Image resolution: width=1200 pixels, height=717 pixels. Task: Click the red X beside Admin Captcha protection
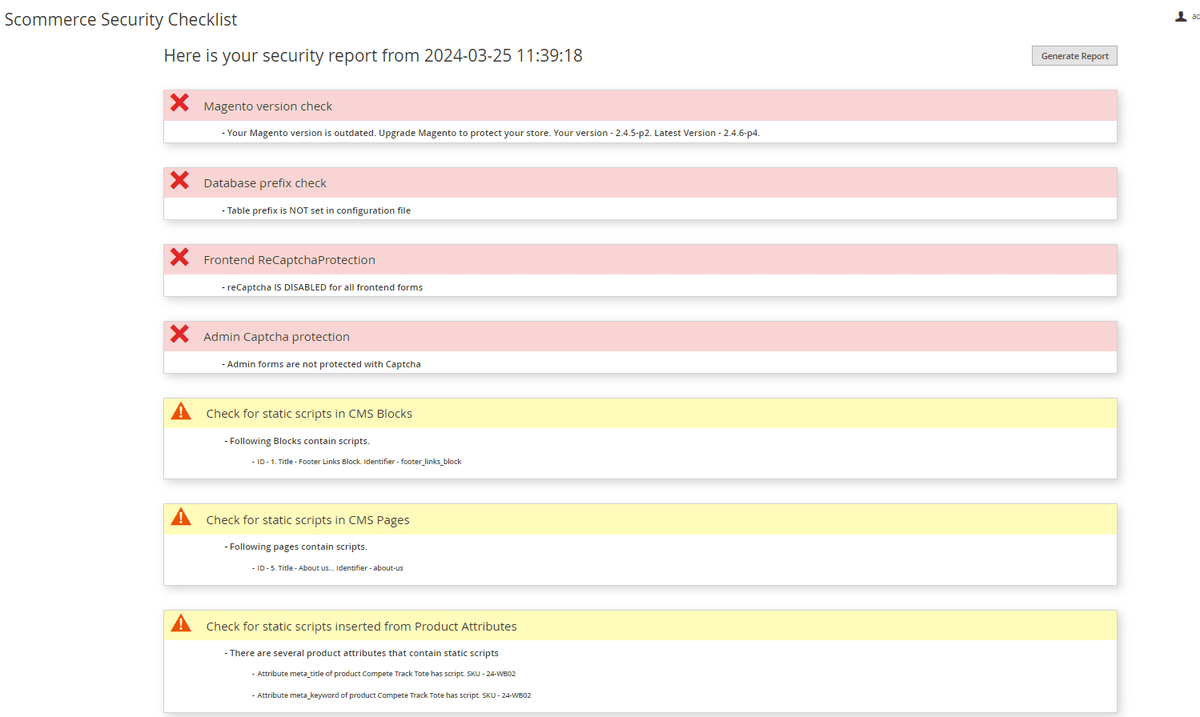click(180, 334)
